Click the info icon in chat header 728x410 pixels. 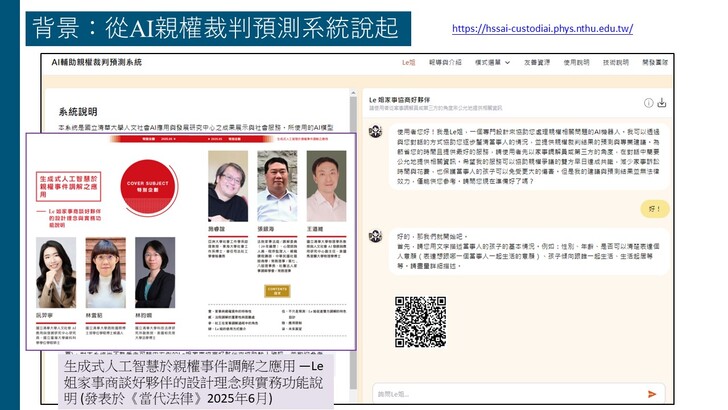(647, 103)
